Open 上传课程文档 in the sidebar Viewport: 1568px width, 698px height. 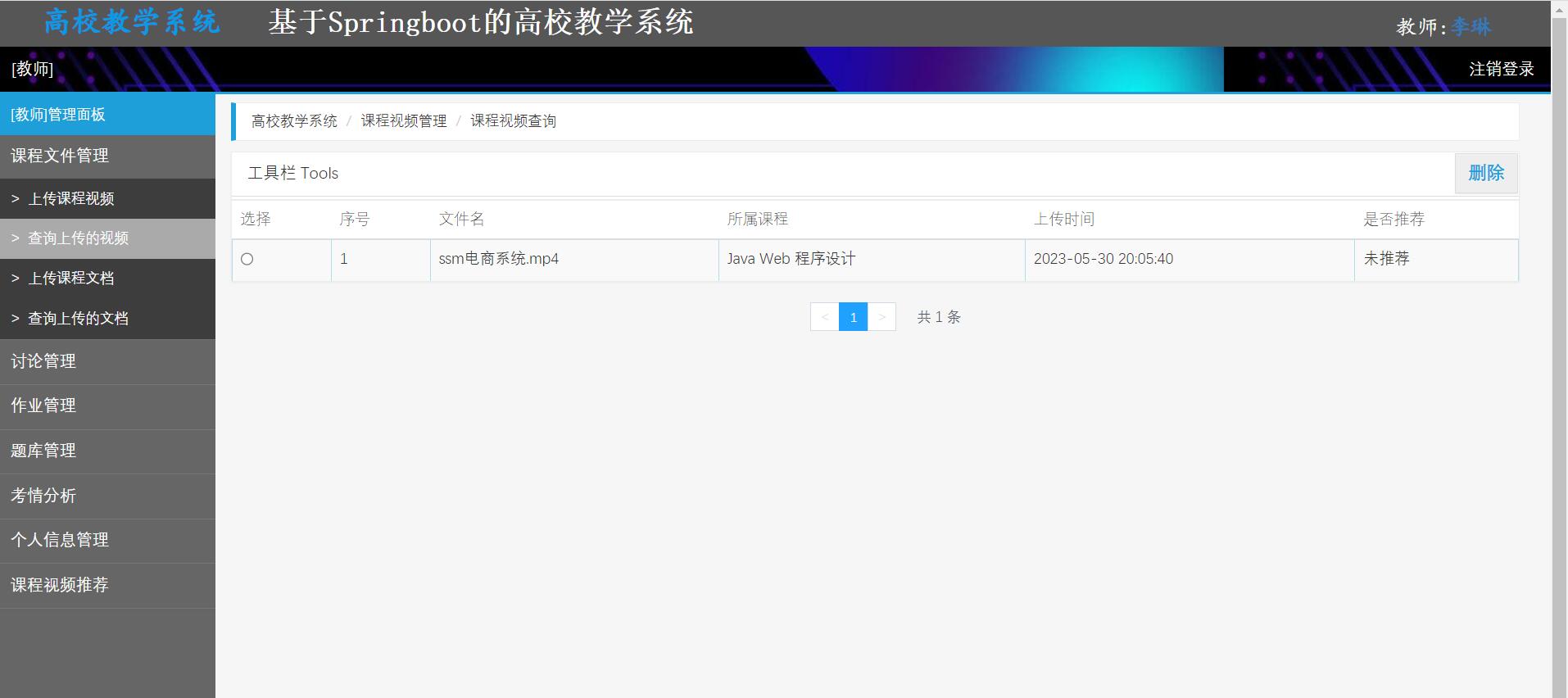pyautogui.click(x=107, y=279)
